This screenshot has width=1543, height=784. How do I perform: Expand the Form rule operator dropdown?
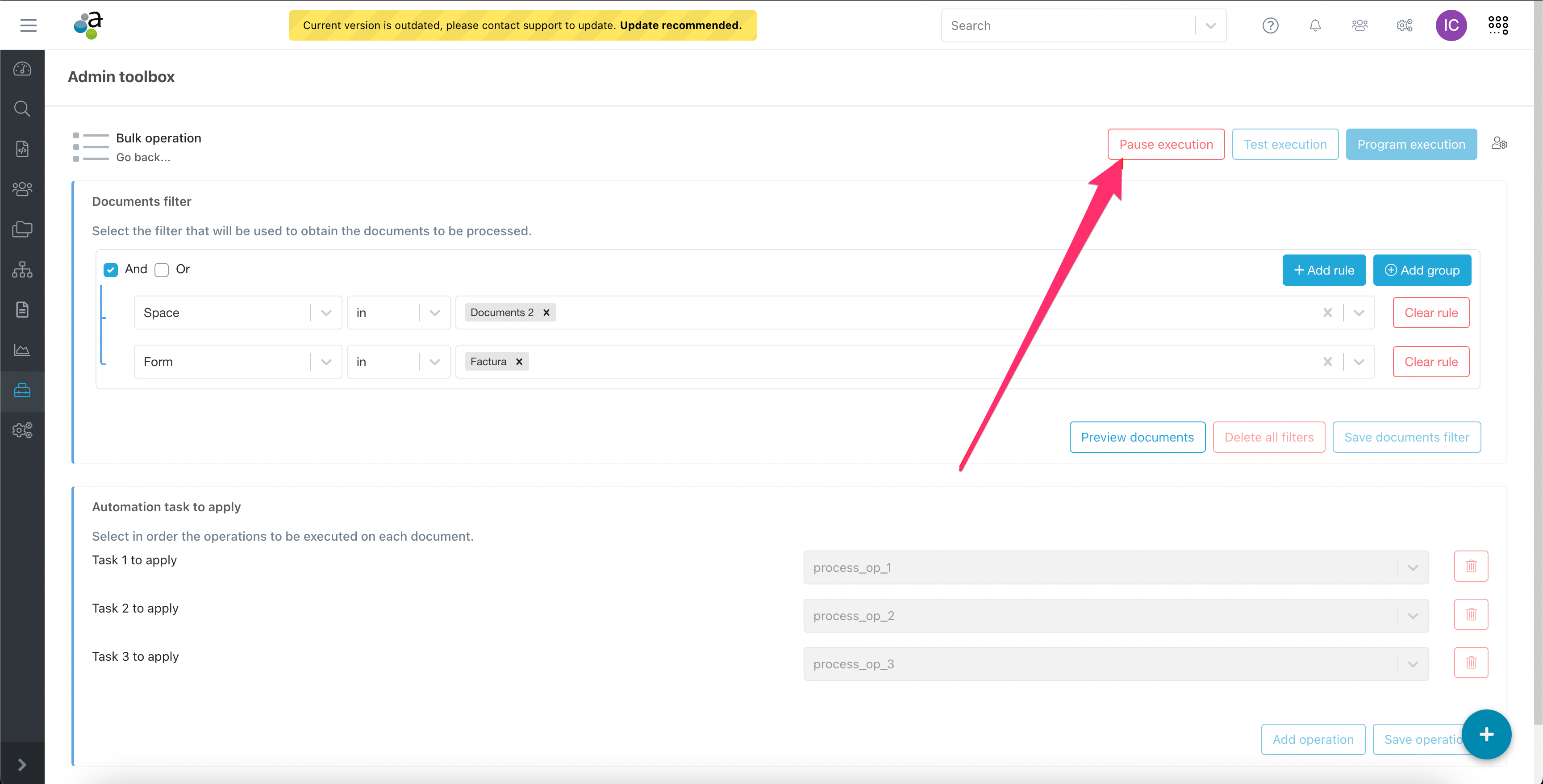(435, 362)
